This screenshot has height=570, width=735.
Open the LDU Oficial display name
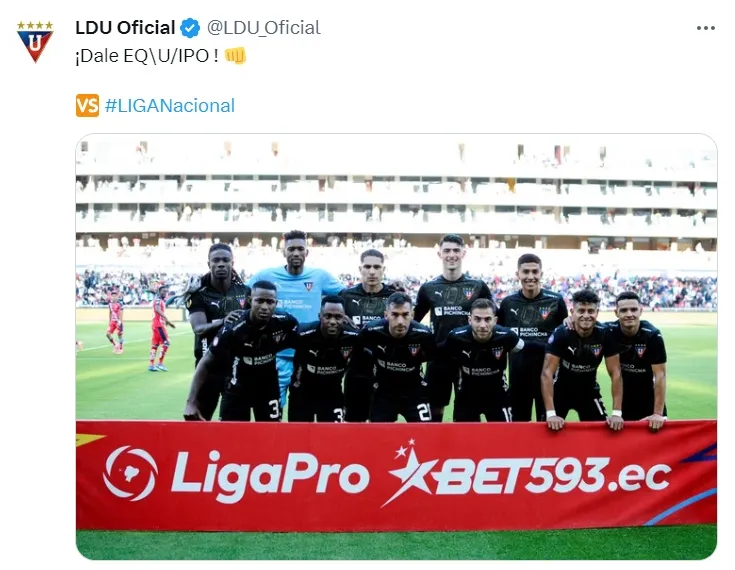pos(125,28)
